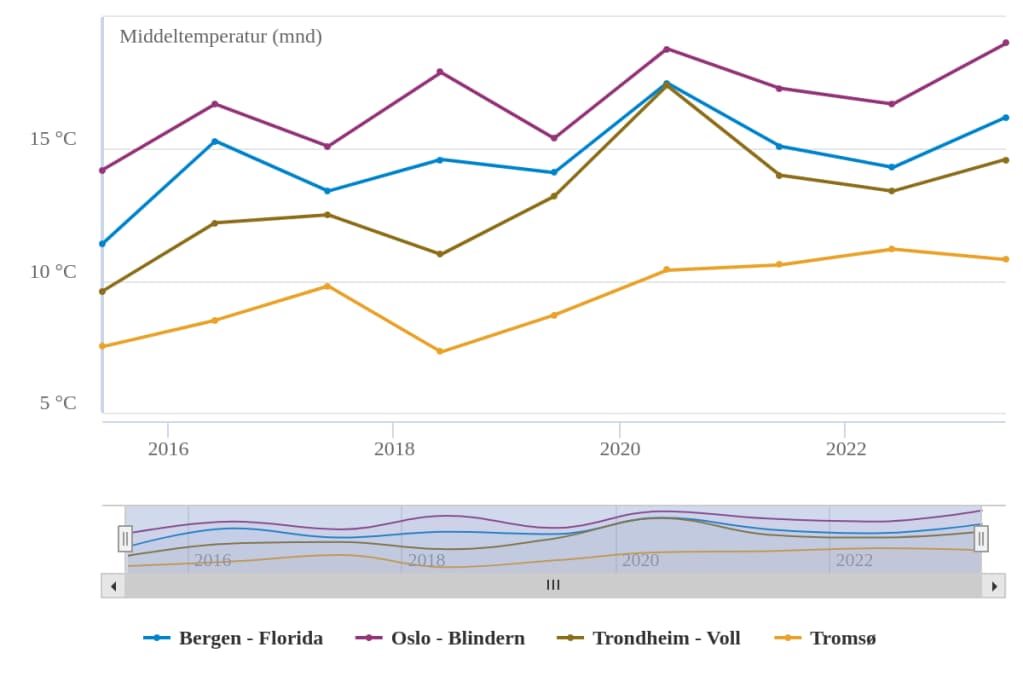Click the orange Tromsø legend line marker

pos(788,638)
